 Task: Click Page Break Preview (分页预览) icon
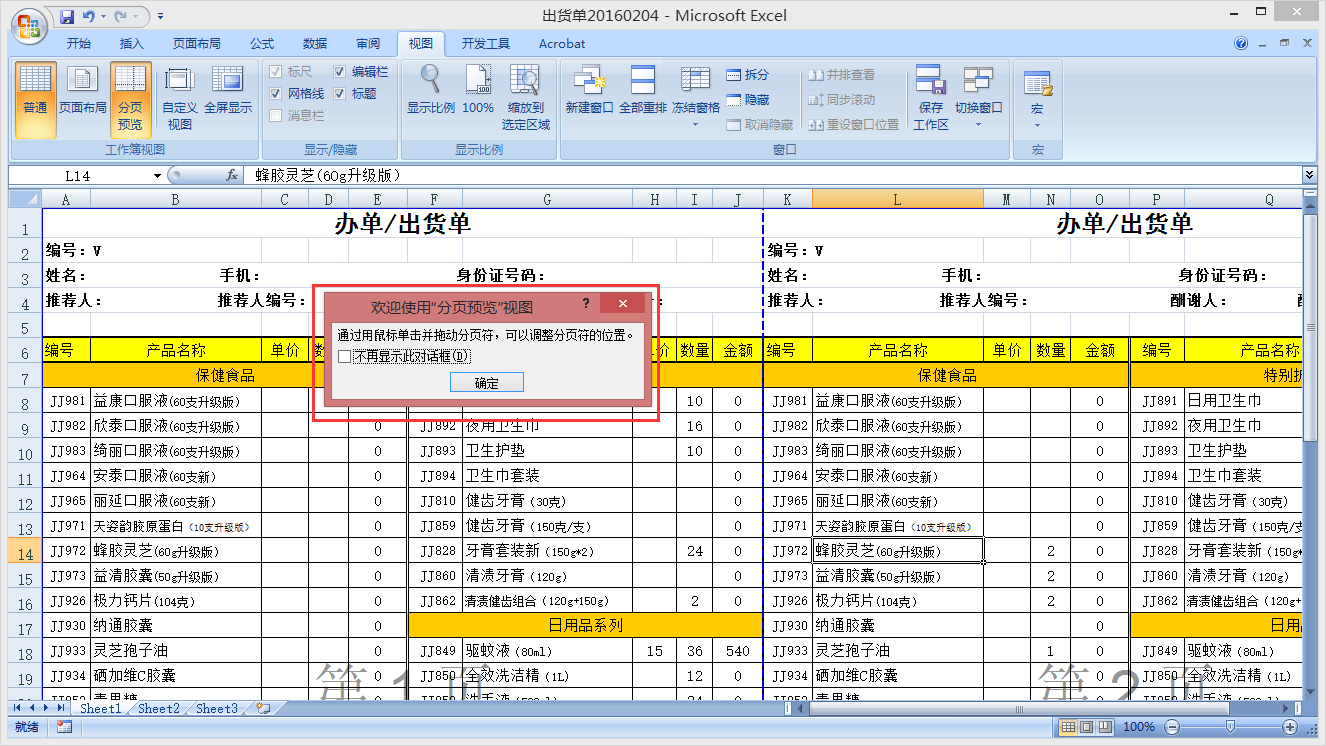pyautogui.click(x=130, y=101)
